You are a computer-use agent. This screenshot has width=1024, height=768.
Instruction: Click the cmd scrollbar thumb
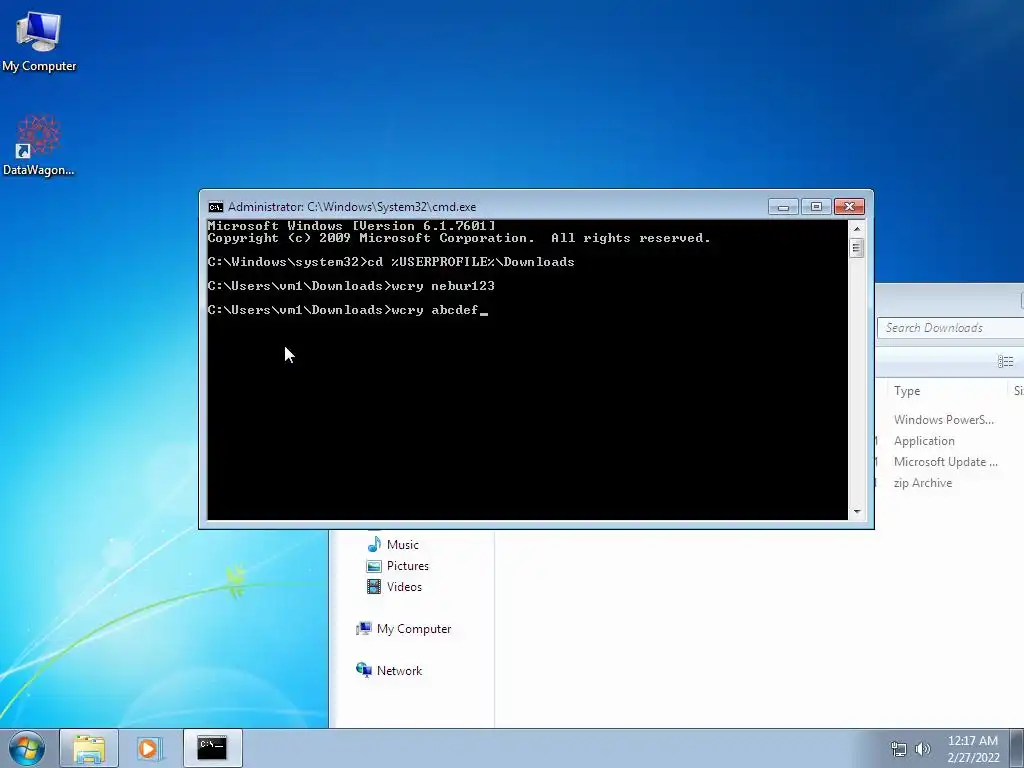click(857, 248)
